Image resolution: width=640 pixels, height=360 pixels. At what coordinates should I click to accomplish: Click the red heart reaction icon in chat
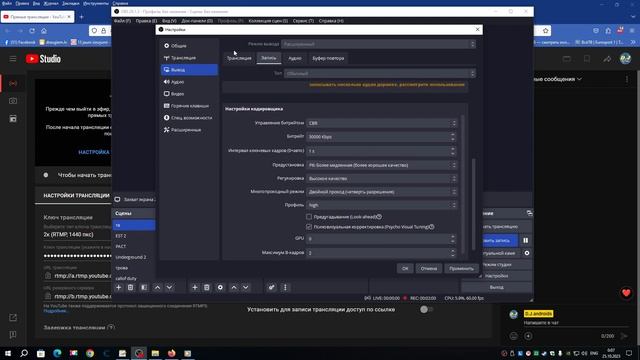pyautogui.click(x=626, y=293)
